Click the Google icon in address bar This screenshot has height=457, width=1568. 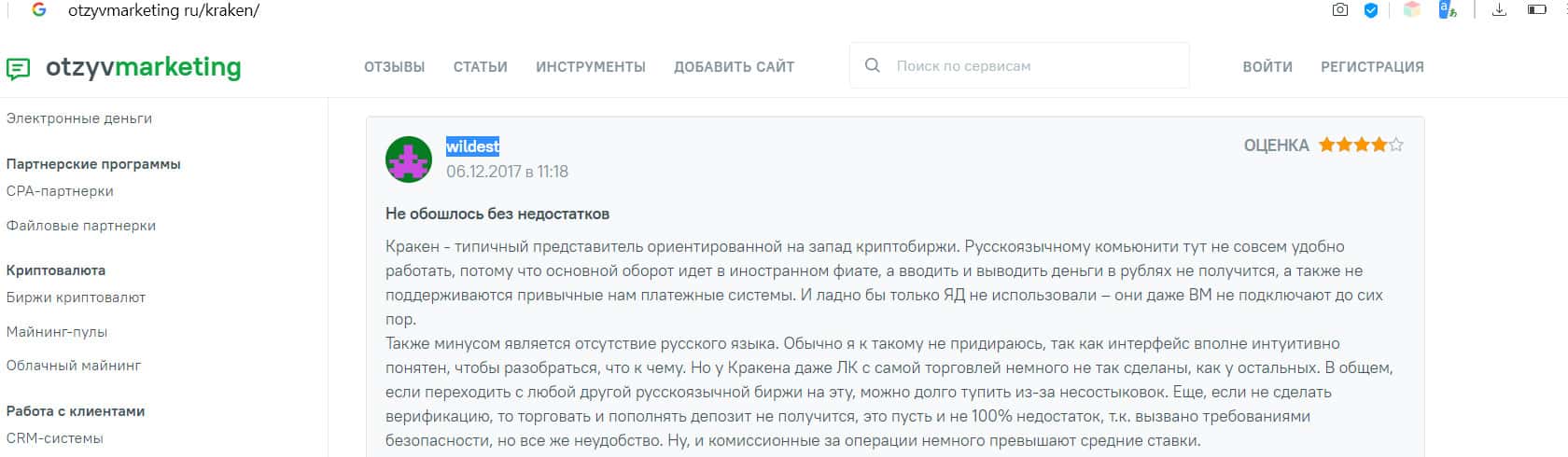(x=39, y=10)
